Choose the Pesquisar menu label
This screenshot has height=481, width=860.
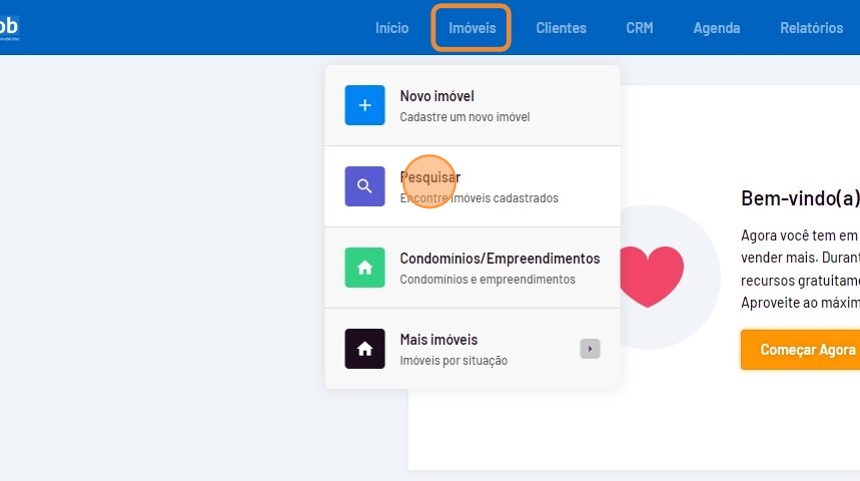coord(430,177)
